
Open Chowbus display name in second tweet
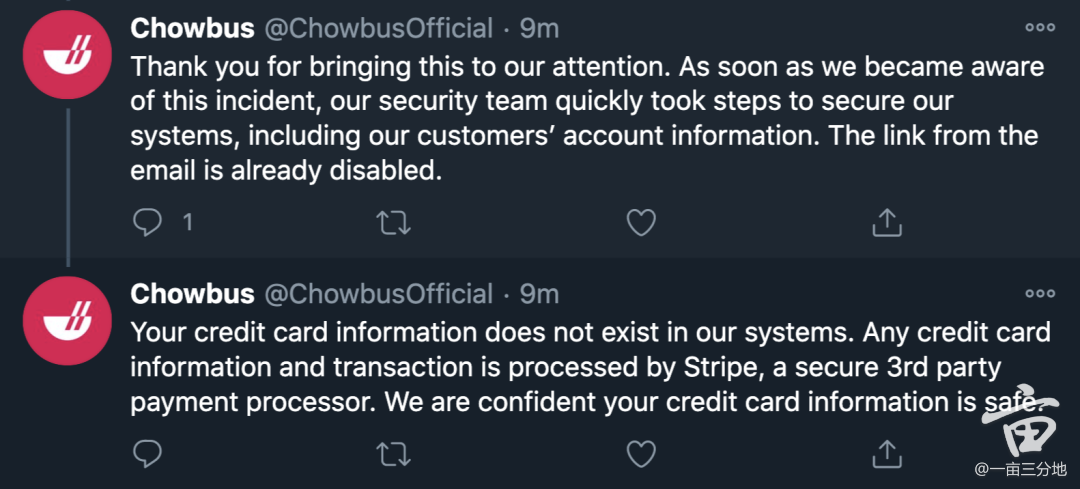click(x=193, y=294)
